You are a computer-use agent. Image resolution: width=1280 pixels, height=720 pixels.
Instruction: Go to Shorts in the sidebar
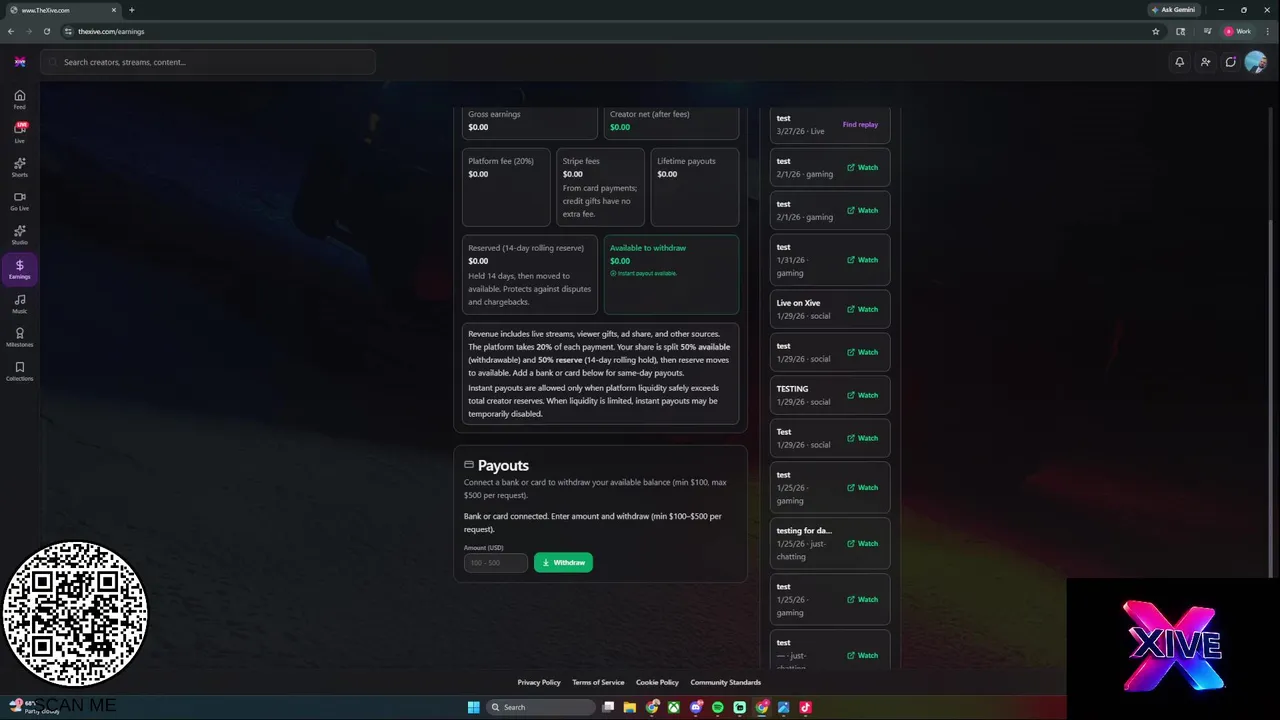click(19, 167)
